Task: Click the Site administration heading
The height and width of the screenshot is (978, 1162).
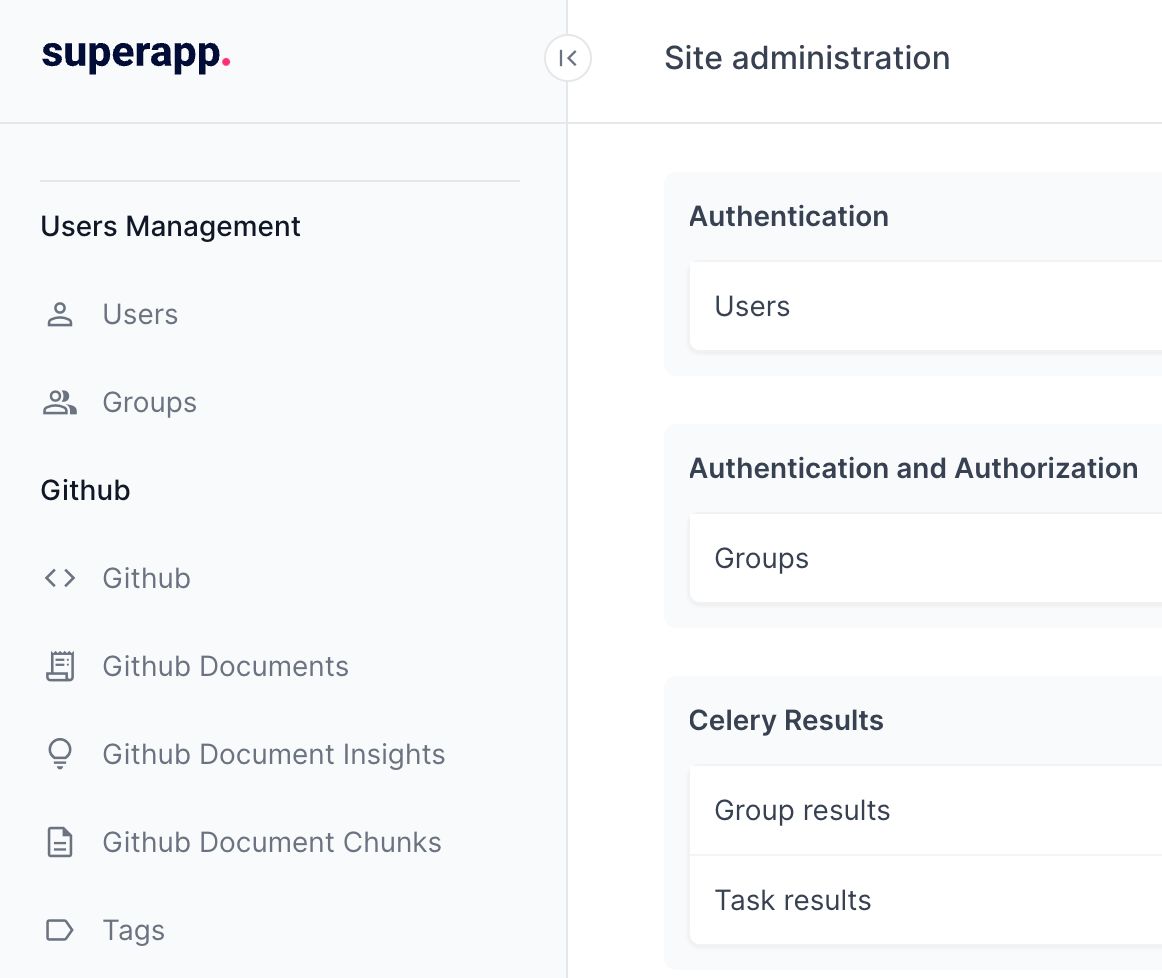Action: click(x=807, y=58)
